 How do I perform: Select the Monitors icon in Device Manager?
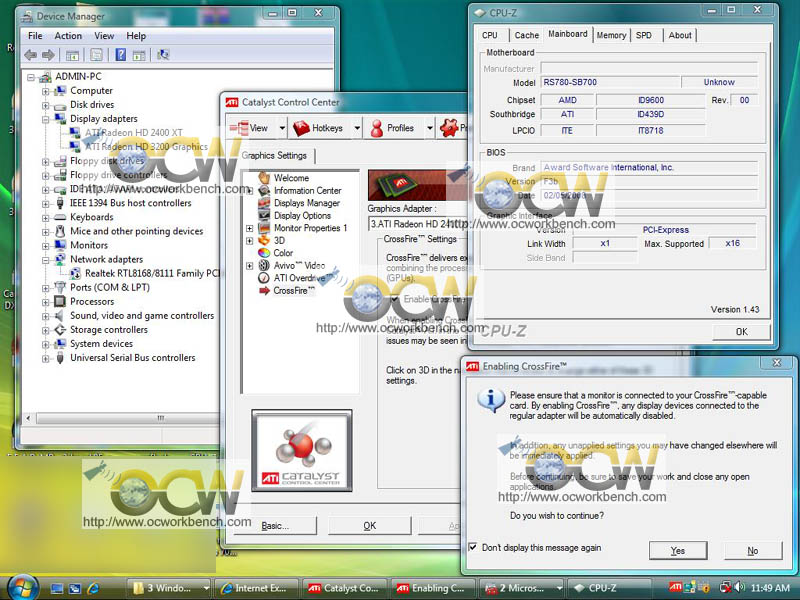[x=60, y=245]
